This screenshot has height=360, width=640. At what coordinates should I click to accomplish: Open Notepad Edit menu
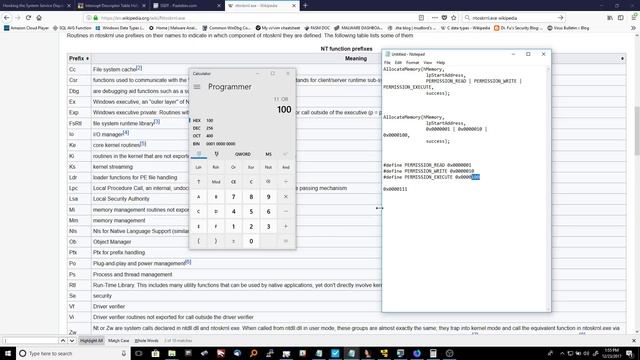pyautogui.click(x=398, y=62)
